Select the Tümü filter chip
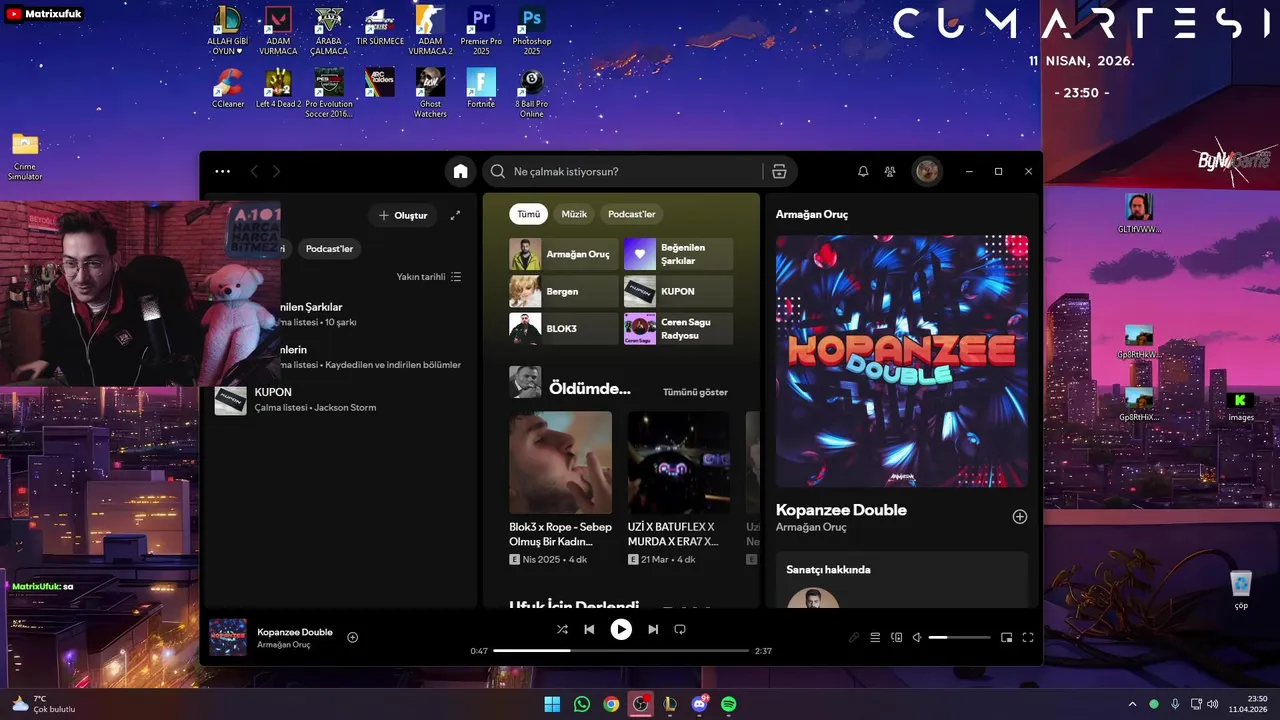 coord(528,214)
